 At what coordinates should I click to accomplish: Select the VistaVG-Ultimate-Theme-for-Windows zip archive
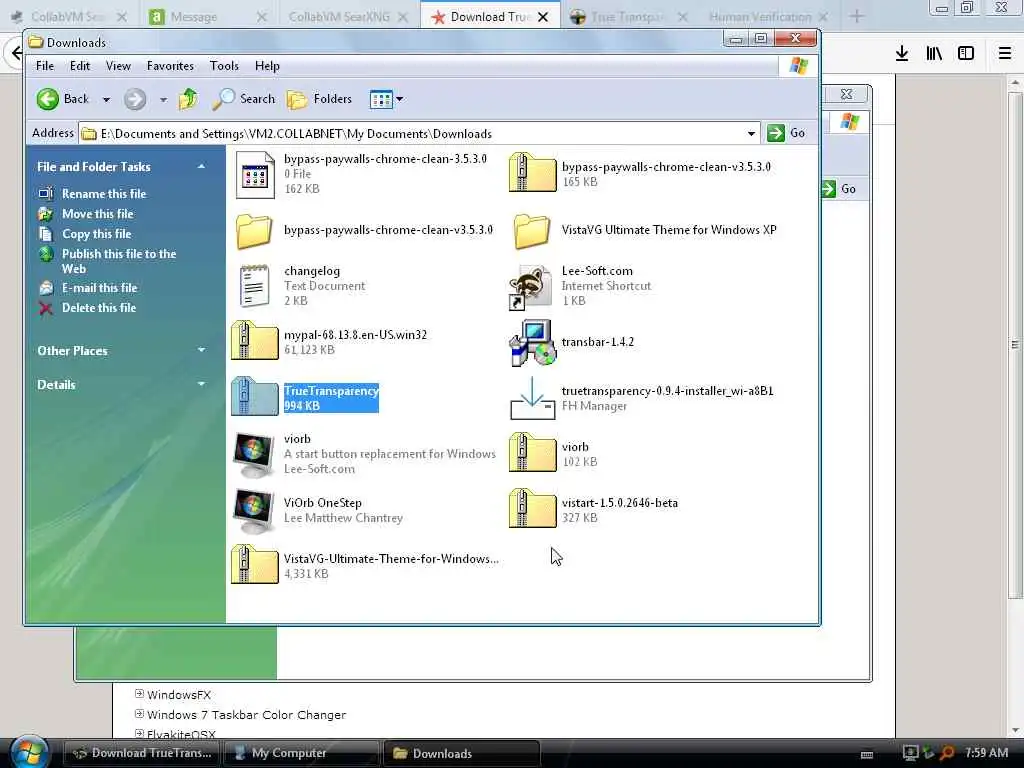coord(255,565)
